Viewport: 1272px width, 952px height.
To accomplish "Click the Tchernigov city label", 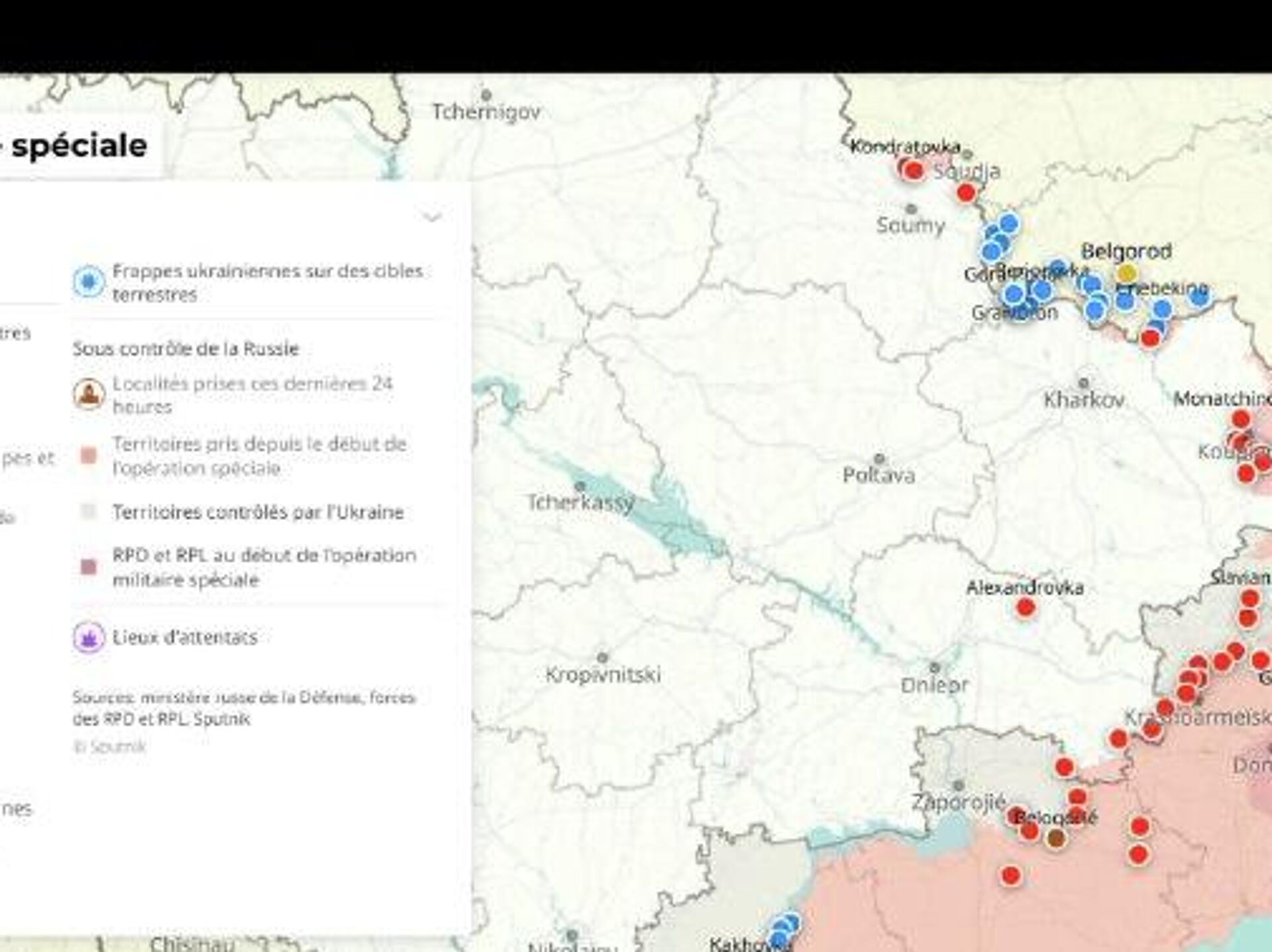I will point(486,112).
